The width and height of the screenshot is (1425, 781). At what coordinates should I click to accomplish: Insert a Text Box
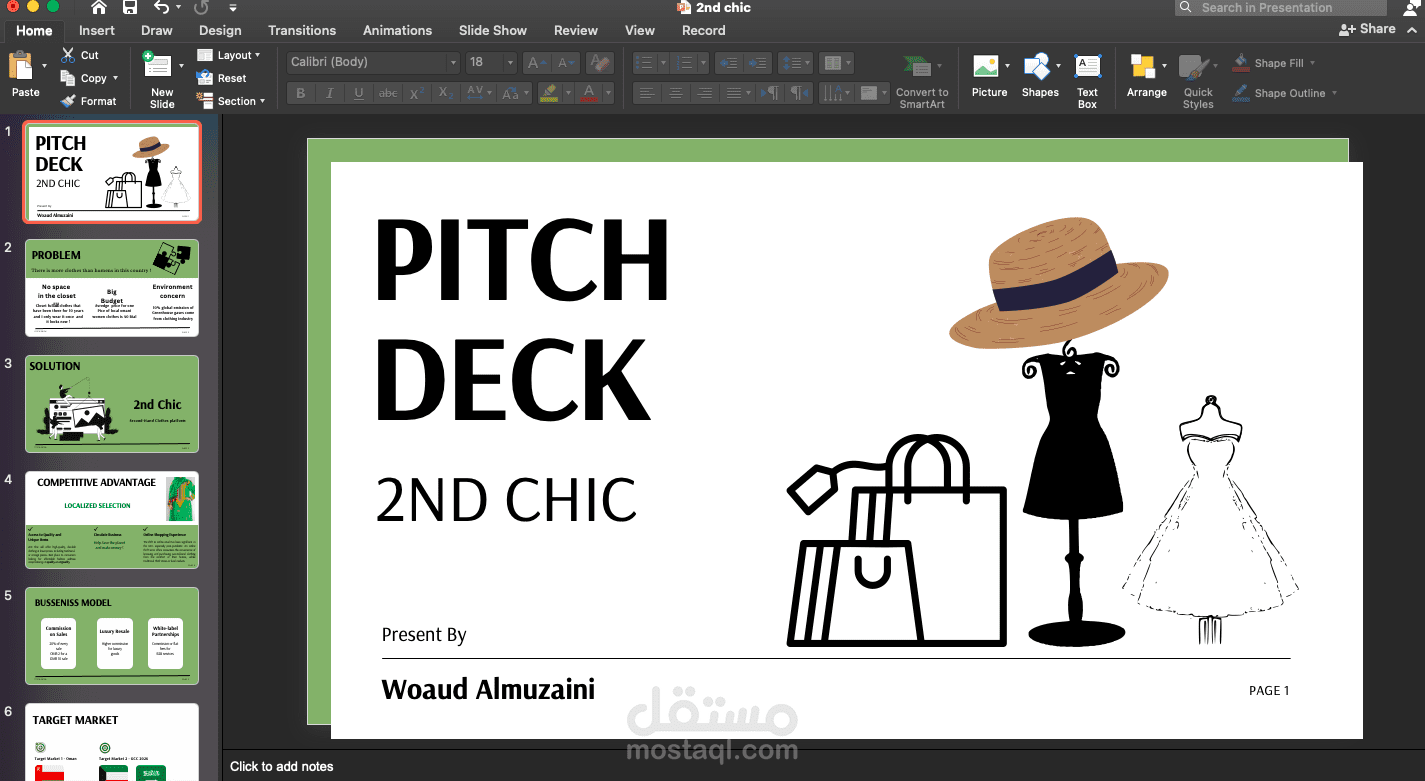coord(1087,66)
